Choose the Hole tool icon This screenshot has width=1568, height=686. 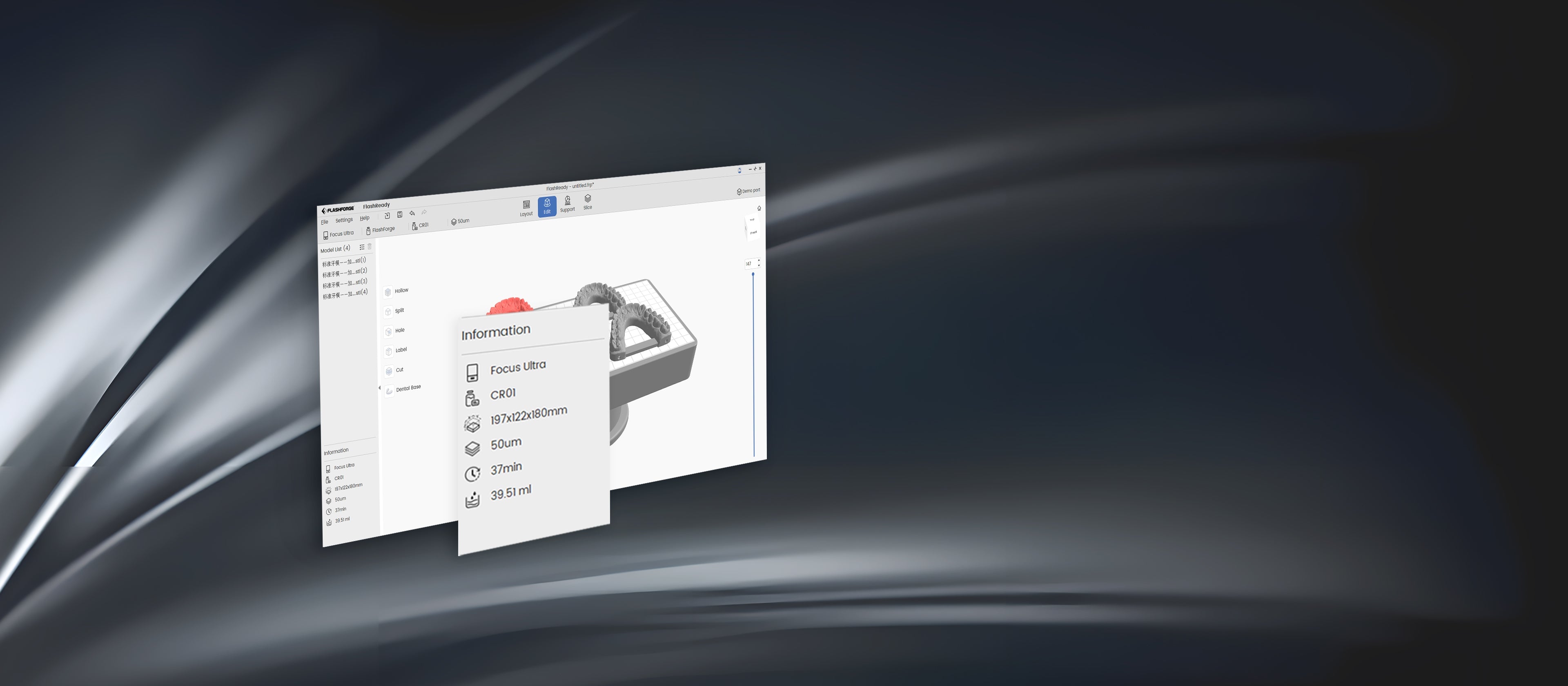[388, 332]
